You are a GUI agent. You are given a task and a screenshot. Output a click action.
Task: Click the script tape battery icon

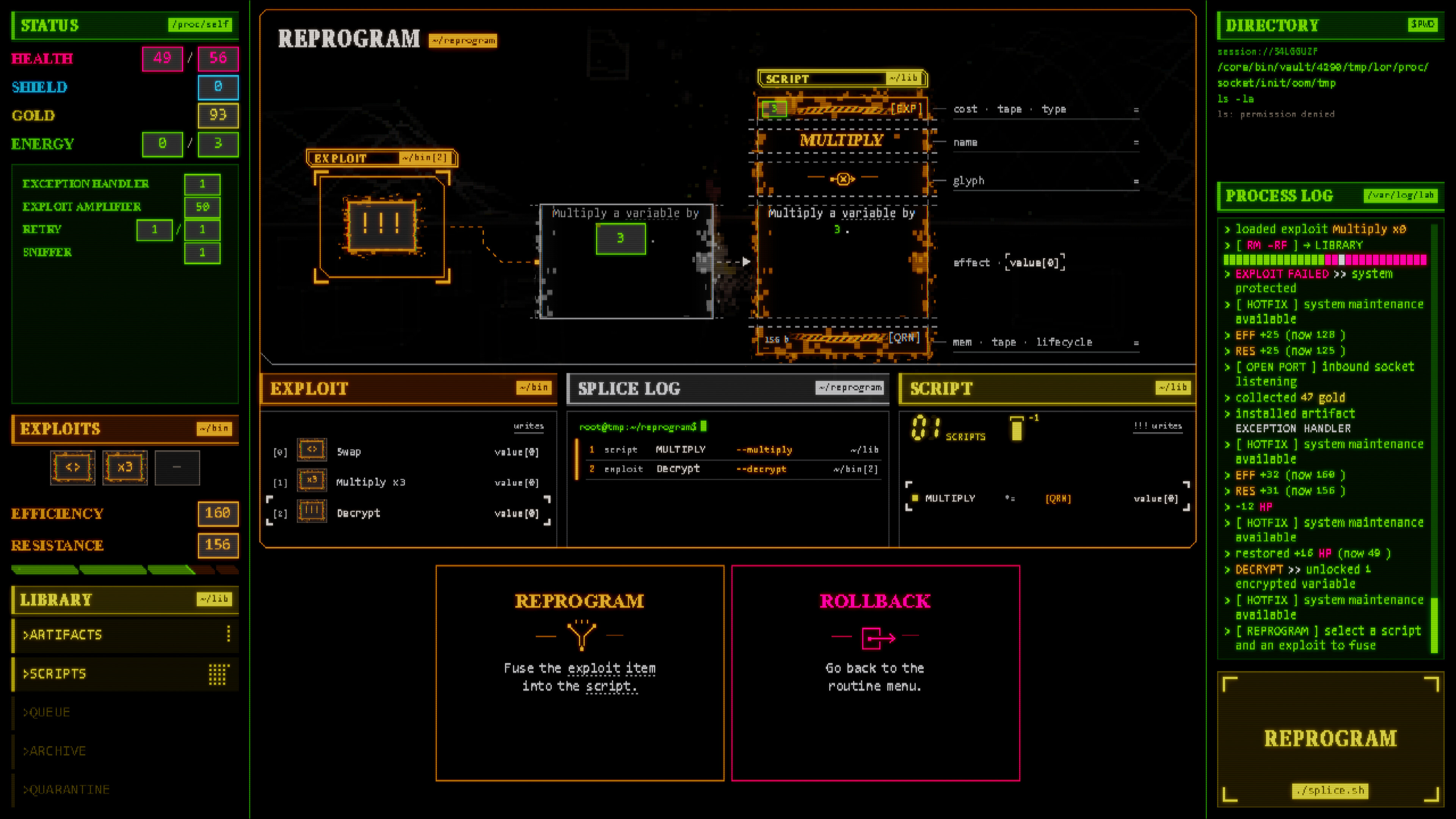(x=1016, y=428)
